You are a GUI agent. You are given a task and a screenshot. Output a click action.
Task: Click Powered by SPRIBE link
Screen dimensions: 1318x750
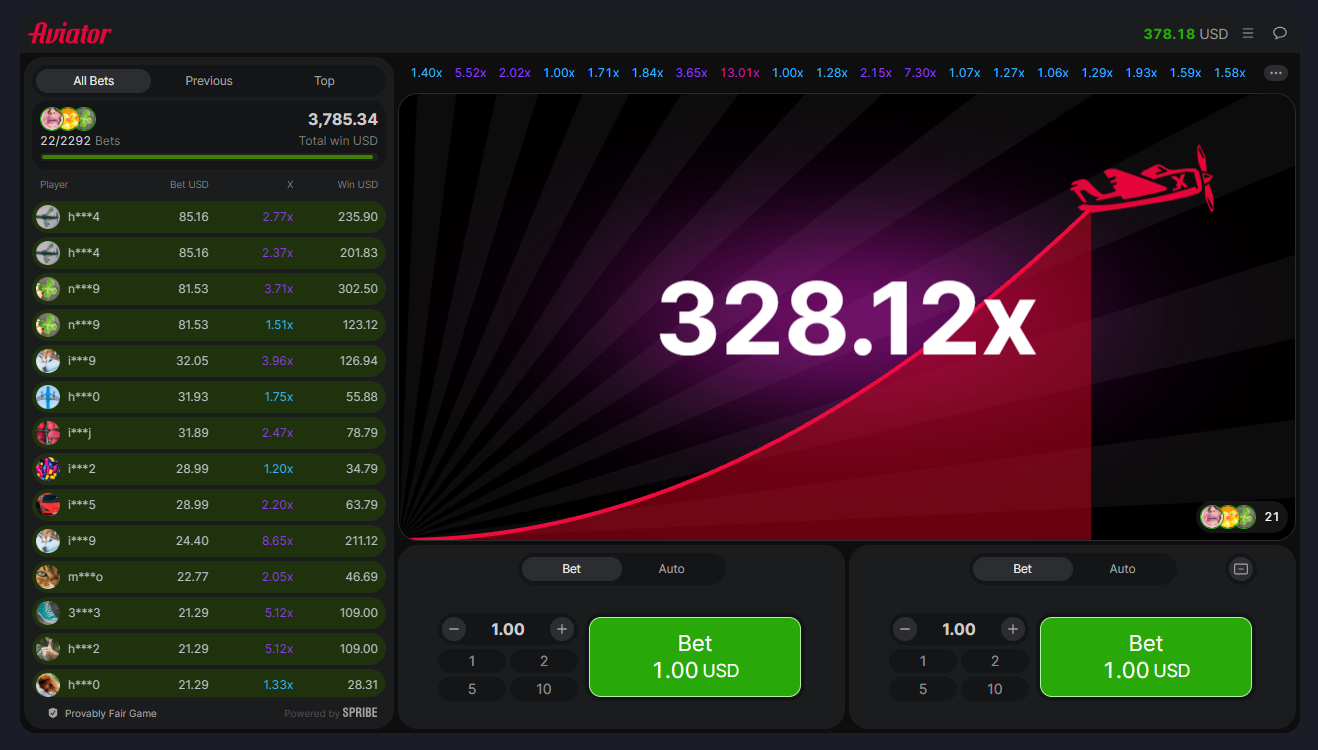click(x=331, y=713)
